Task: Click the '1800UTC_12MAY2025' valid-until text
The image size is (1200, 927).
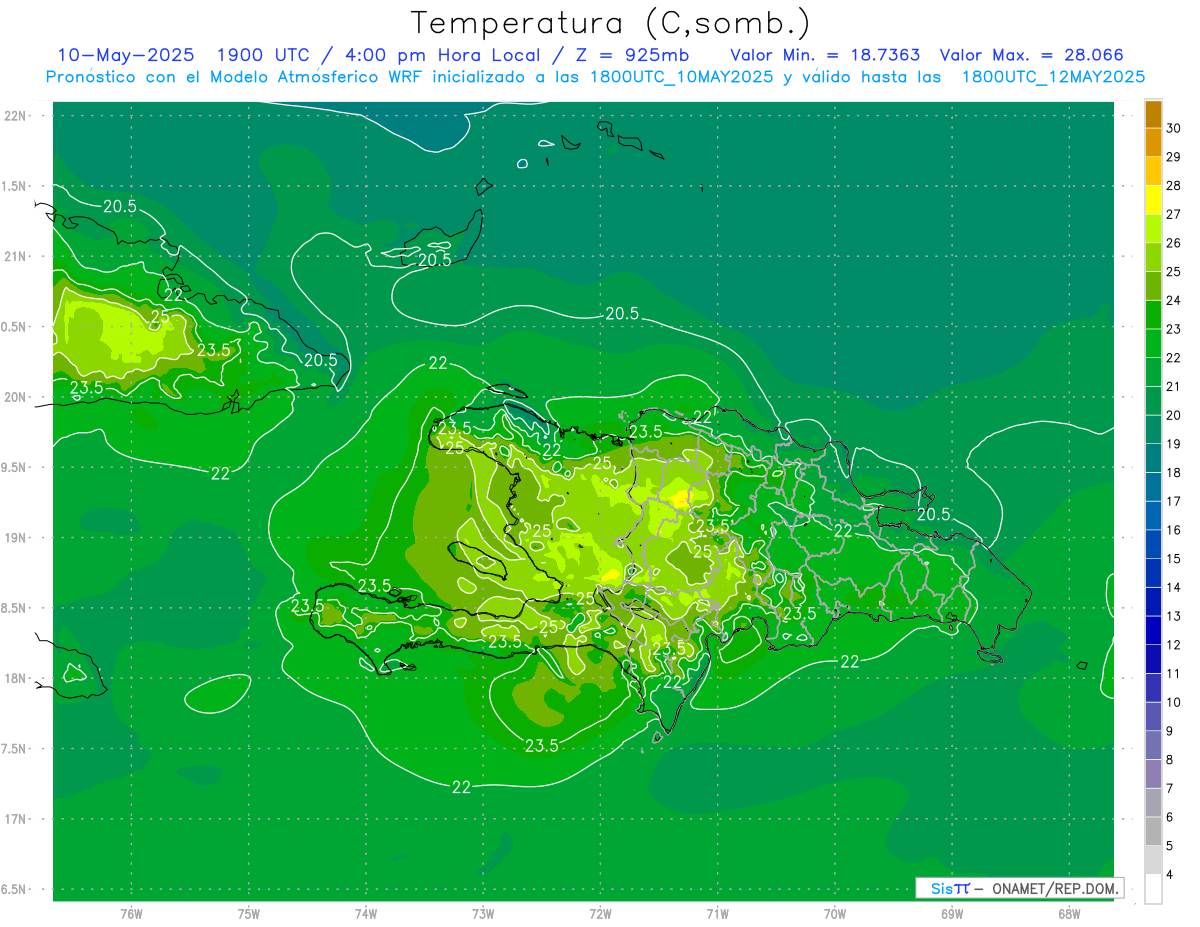Action: click(1053, 77)
